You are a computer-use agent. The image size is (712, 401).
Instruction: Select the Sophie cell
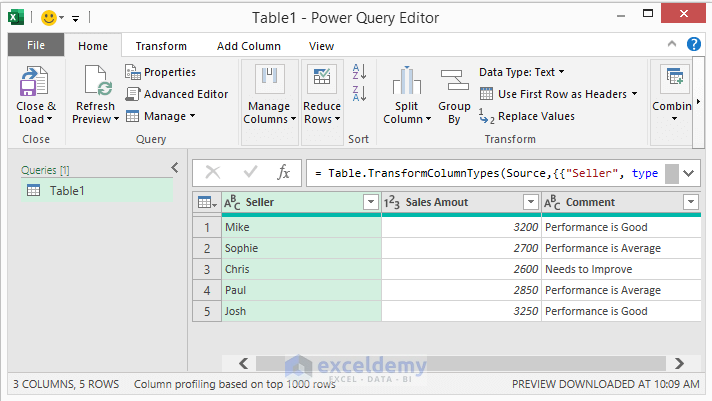point(302,248)
